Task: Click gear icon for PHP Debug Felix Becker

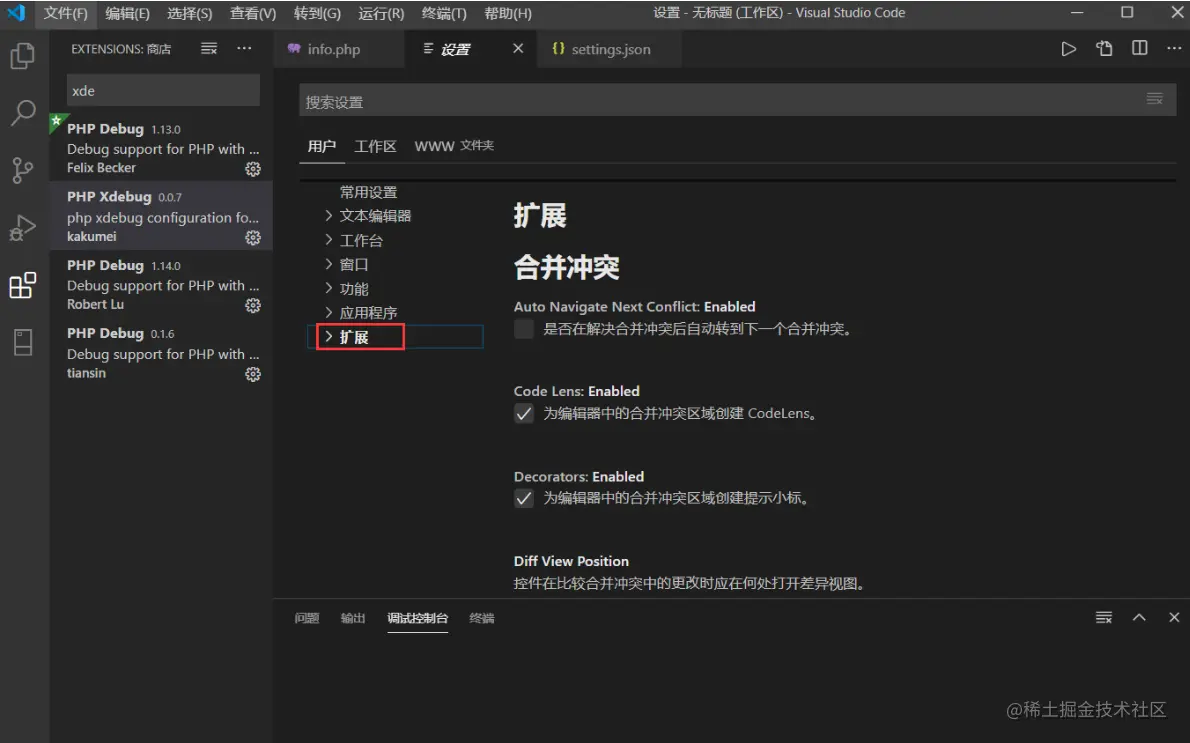Action: (x=253, y=168)
